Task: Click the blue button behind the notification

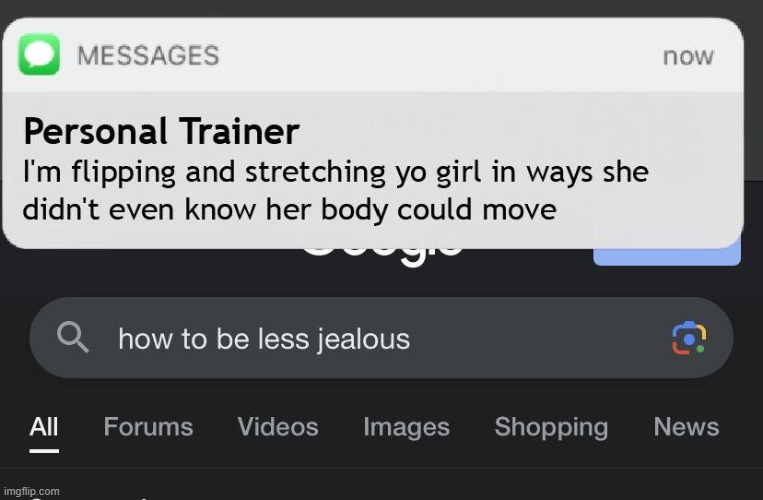Action: pyautogui.click(x=667, y=256)
